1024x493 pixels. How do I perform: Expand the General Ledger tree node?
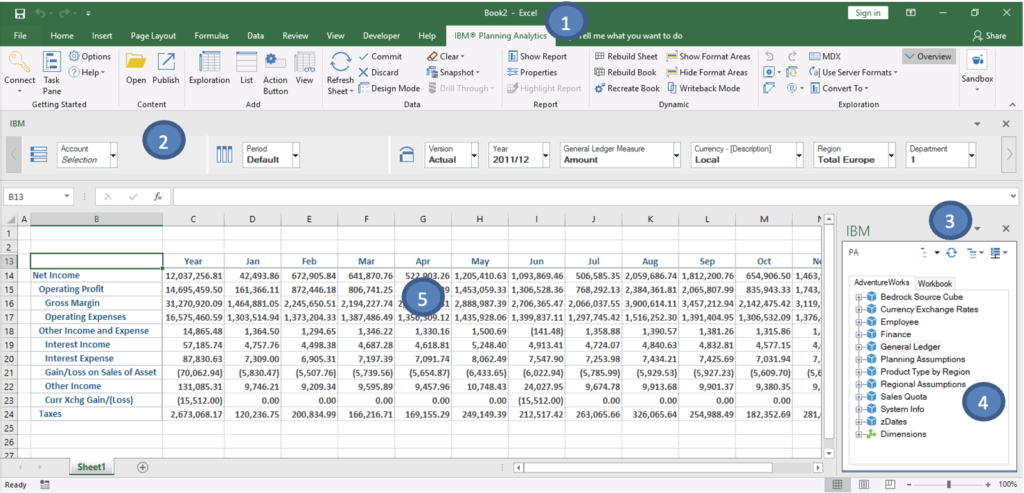[x=858, y=346]
